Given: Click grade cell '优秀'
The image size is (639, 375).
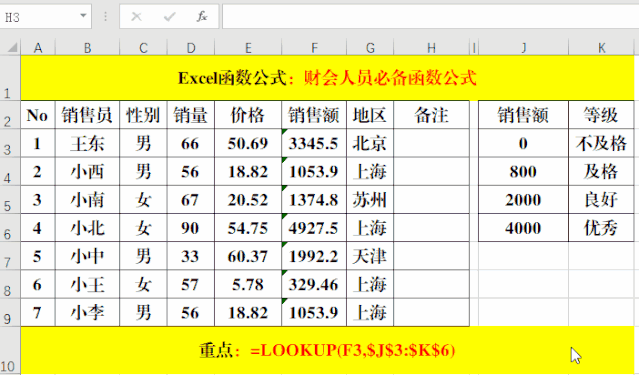Looking at the screenshot, I should pos(602,228).
